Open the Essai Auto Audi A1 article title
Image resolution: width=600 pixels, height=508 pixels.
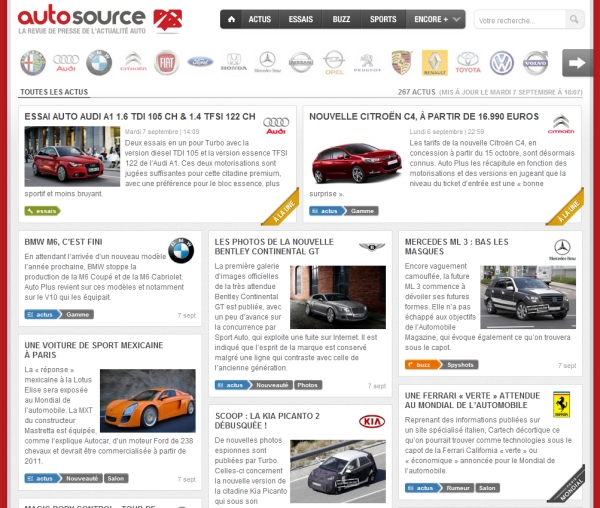(140, 117)
